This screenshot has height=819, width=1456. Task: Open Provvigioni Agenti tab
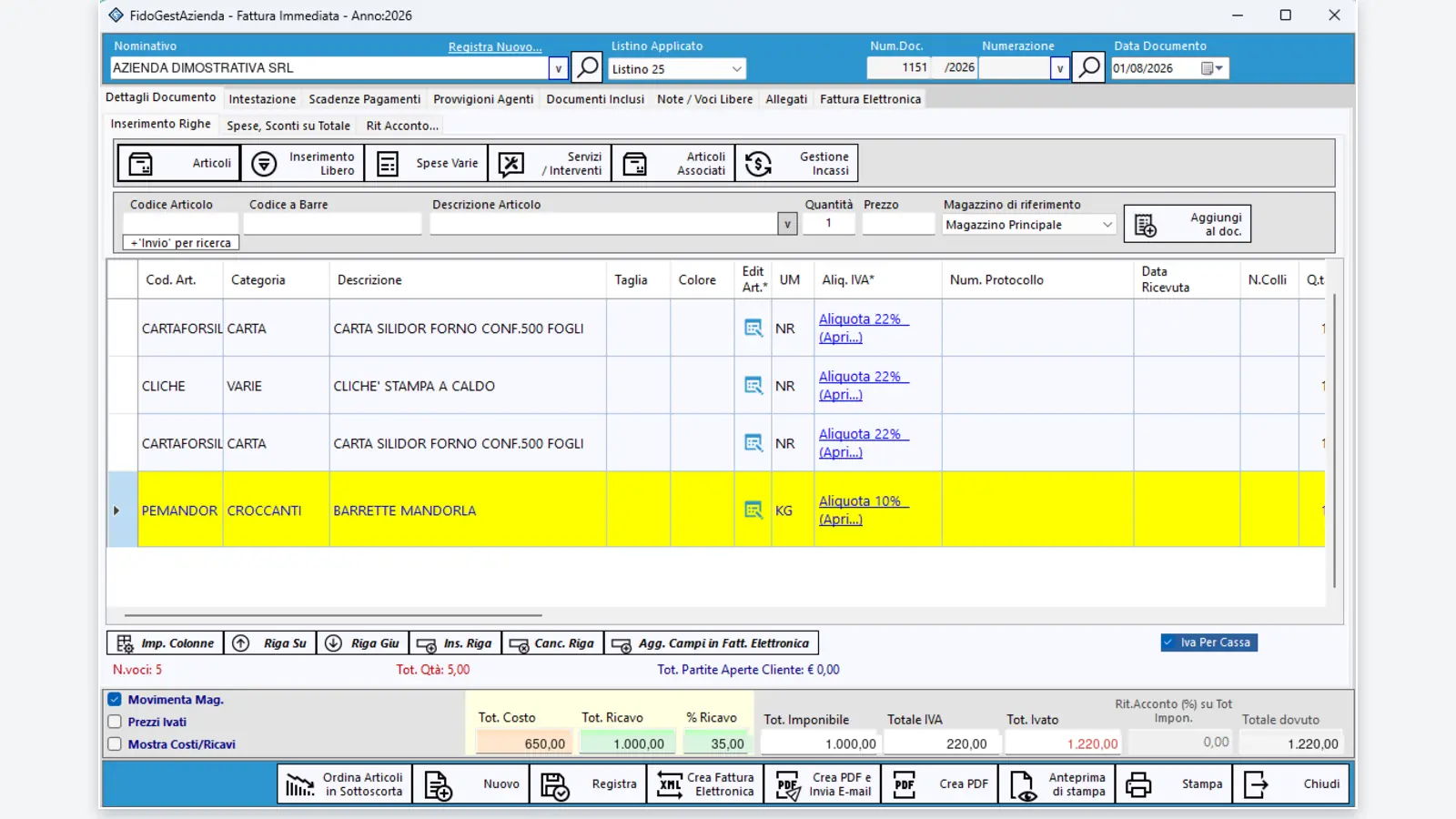click(483, 99)
